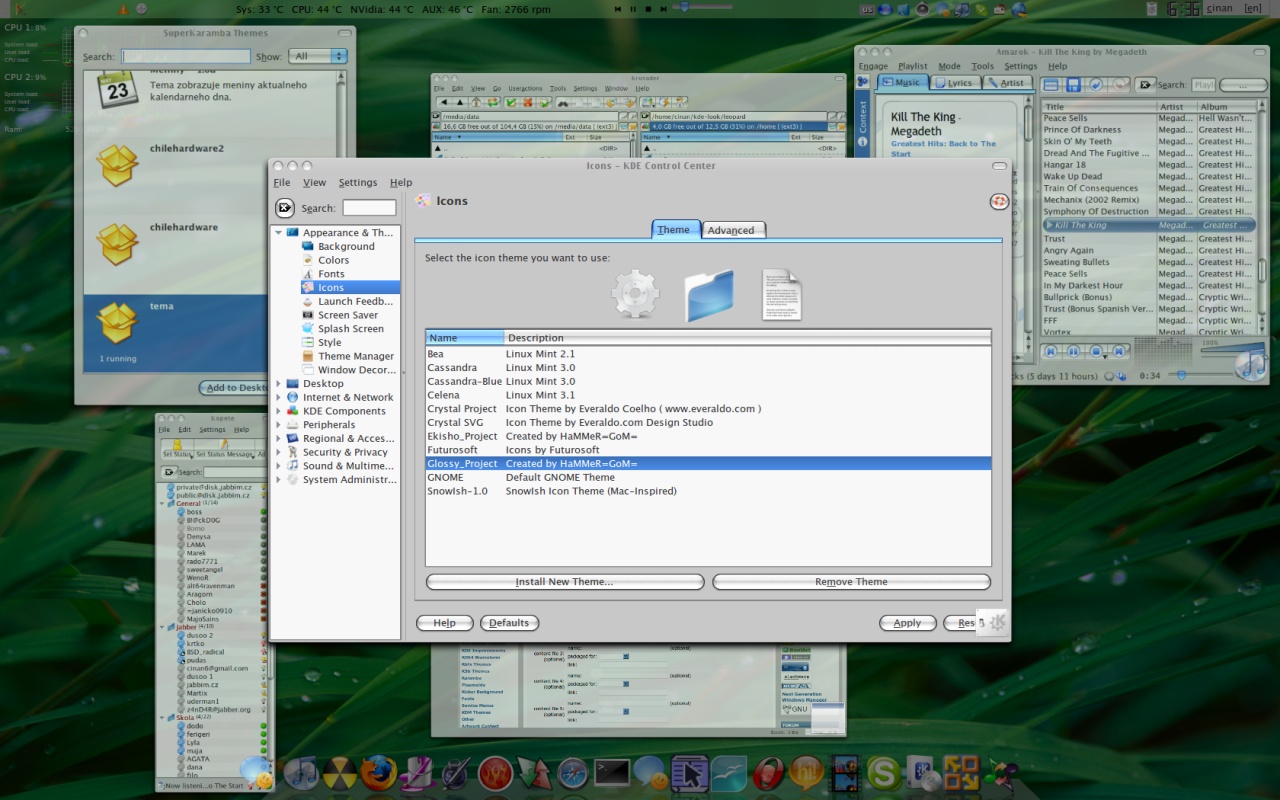Open the Opera browser dock icon
1280x800 pixels.
(x=768, y=773)
